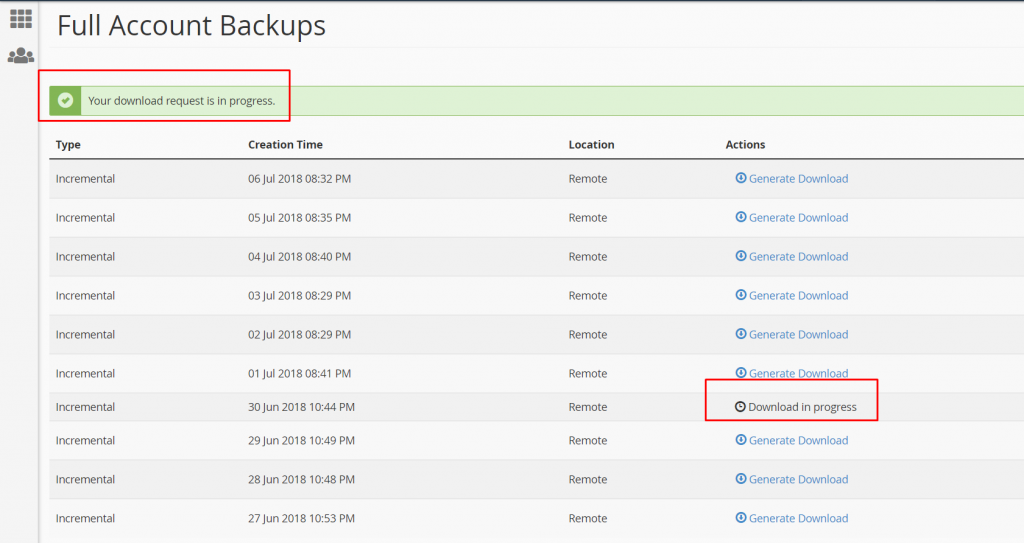The image size is (1024, 543).
Task: Click download icon for 04 Jul 2018 backup
Action: coord(741,257)
